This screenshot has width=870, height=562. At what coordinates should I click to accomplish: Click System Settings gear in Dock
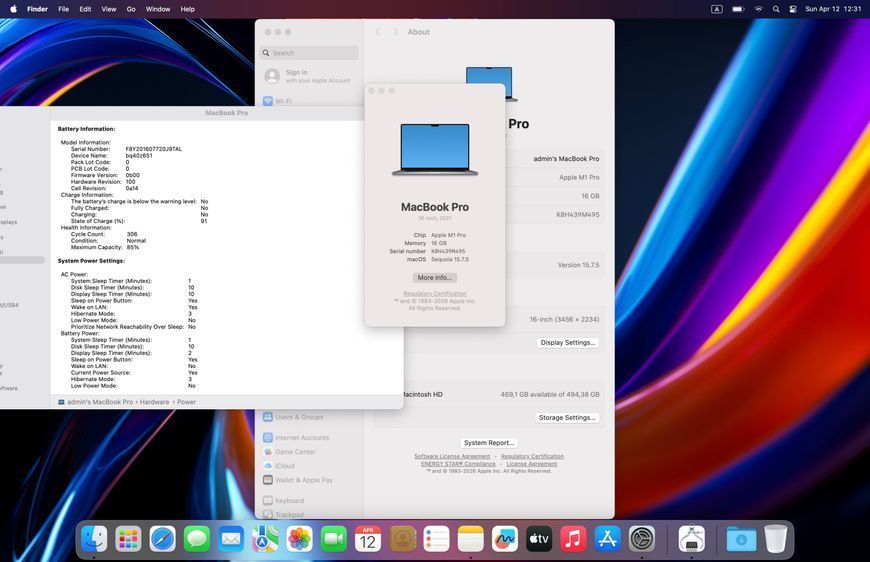point(642,539)
